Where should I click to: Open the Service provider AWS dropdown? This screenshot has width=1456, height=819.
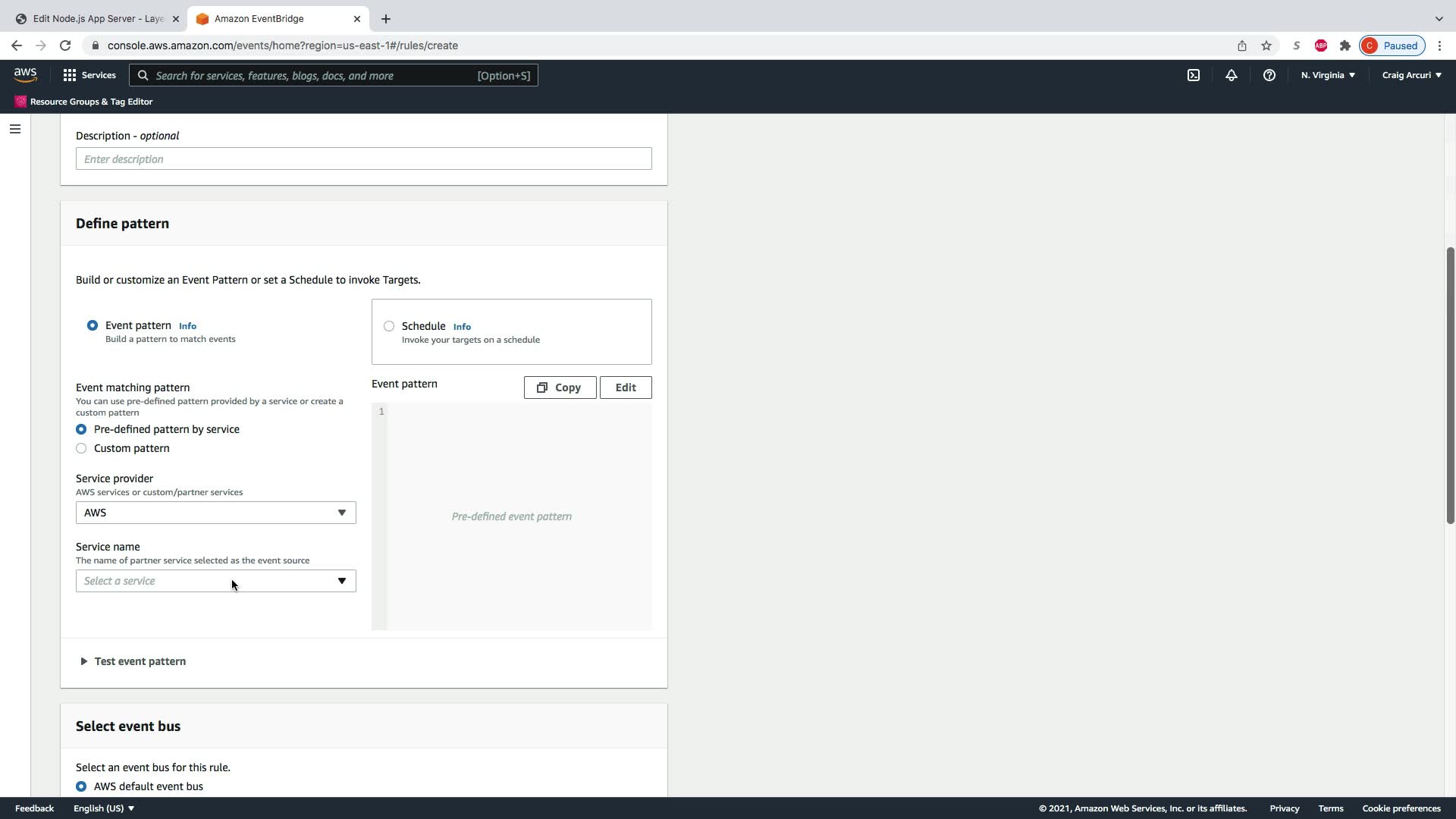click(215, 513)
